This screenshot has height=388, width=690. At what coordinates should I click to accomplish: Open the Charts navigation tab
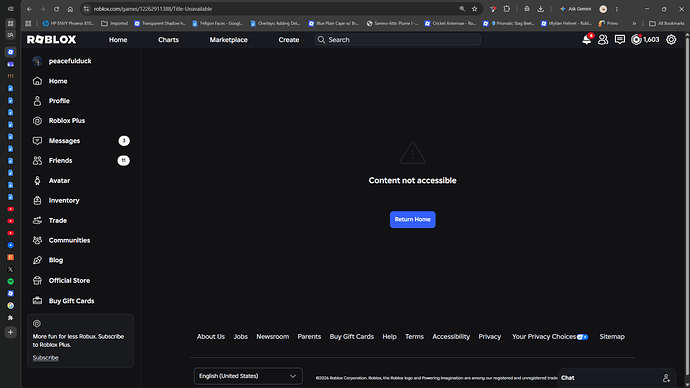click(169, 40)
